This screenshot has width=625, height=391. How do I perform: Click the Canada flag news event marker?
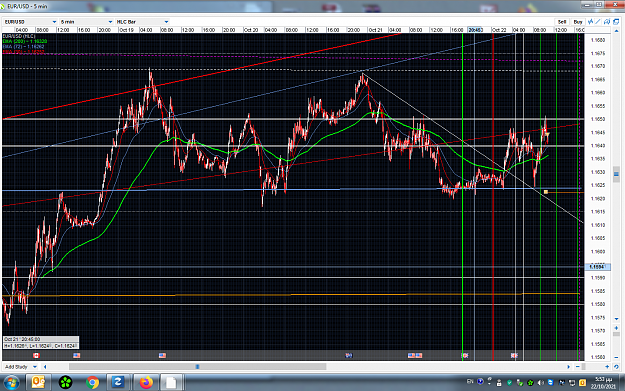coord(36,356)
